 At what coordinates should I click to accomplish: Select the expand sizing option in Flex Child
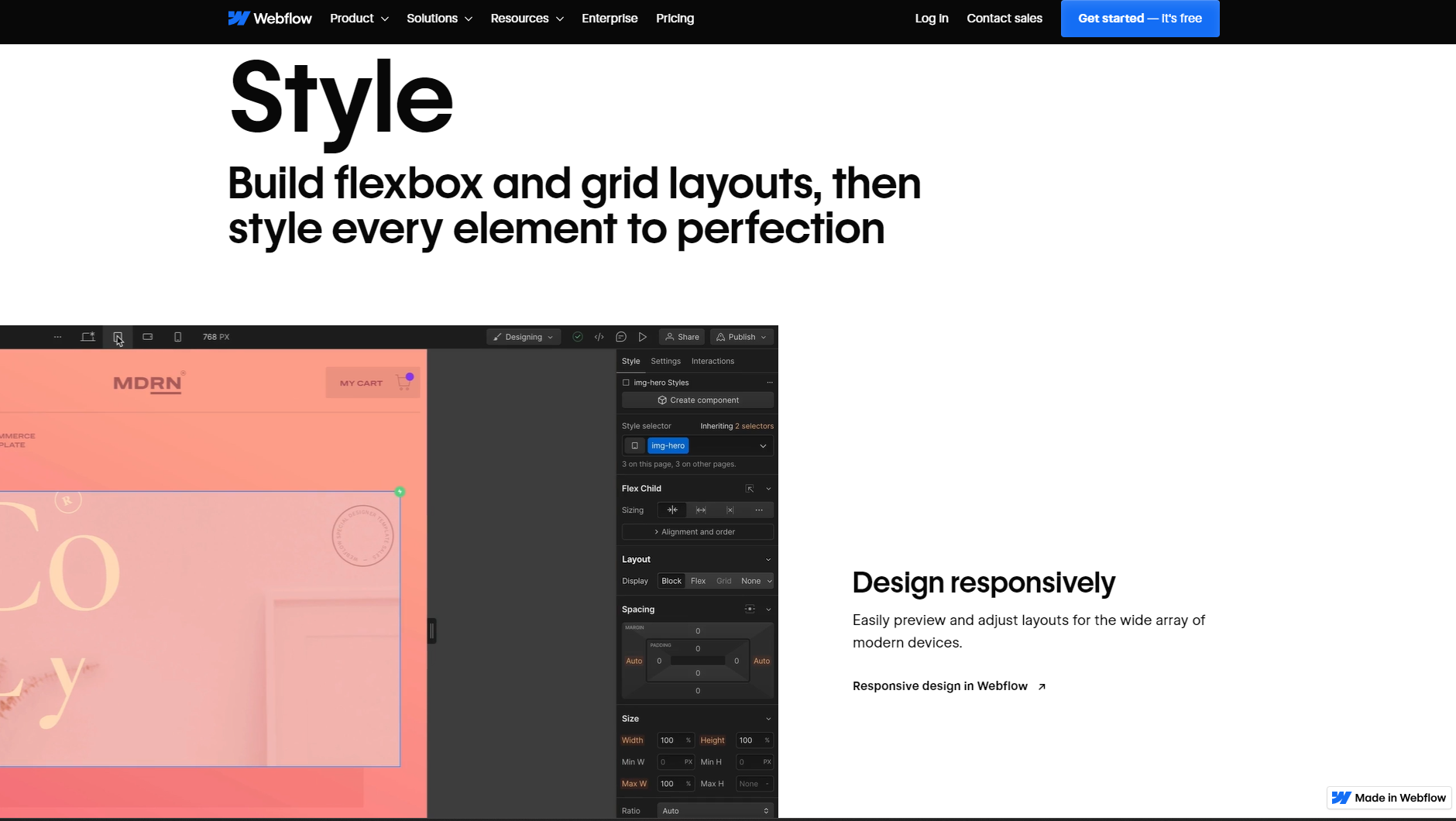click(x=701, y=510)
